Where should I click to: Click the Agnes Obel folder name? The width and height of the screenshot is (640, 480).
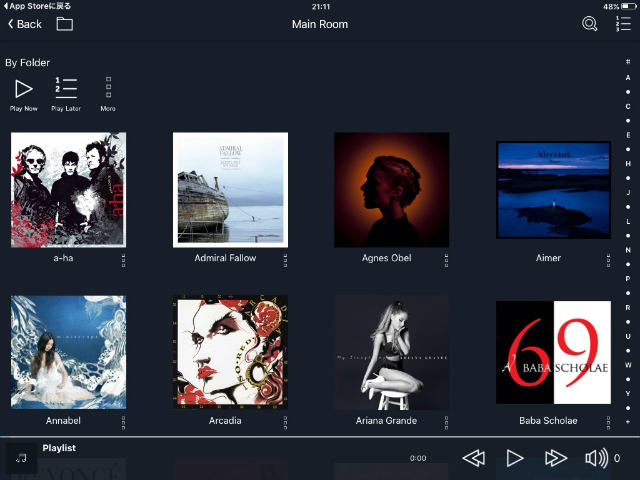coord(387,258)
